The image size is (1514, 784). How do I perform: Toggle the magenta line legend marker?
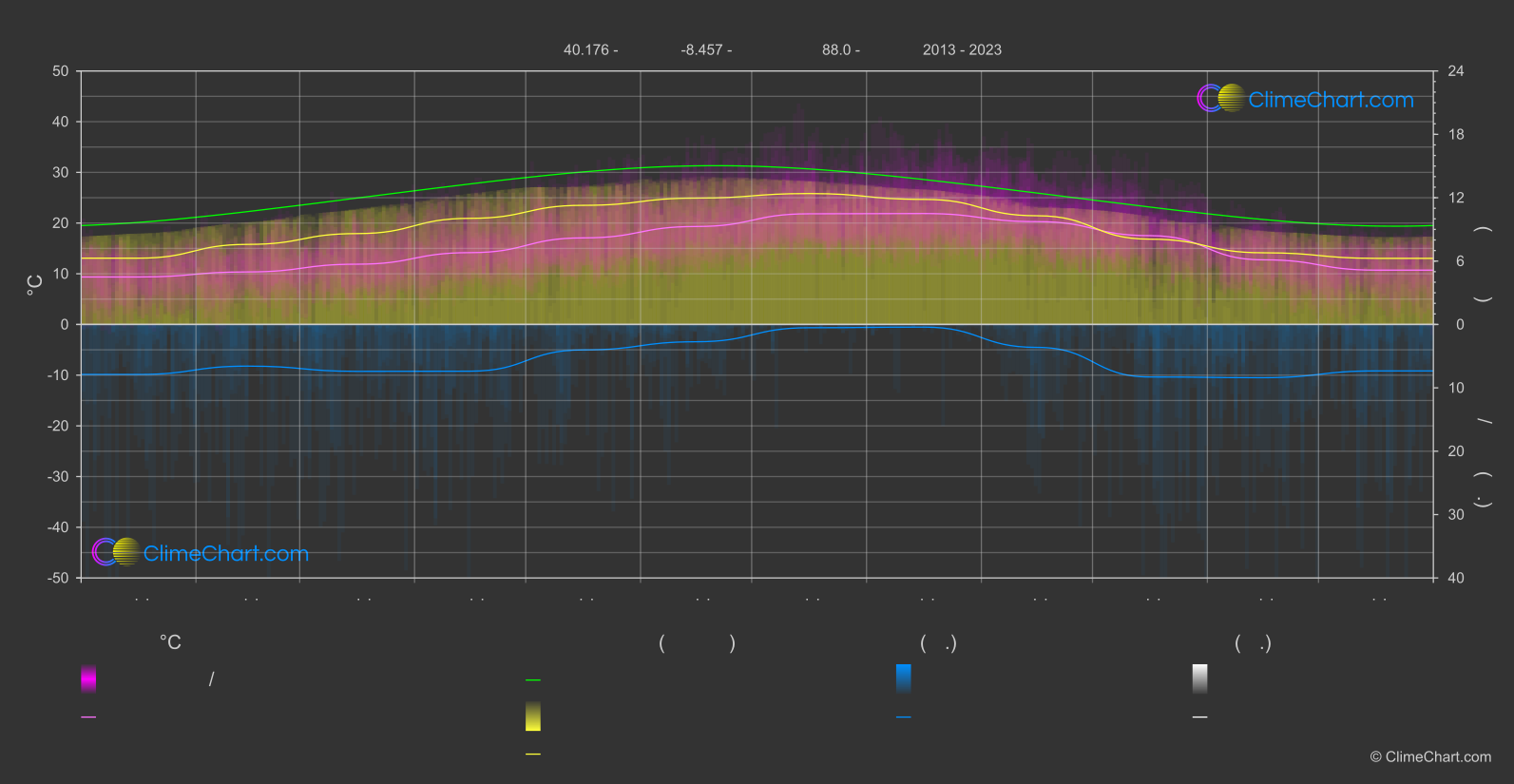click(x=88, y=717)
